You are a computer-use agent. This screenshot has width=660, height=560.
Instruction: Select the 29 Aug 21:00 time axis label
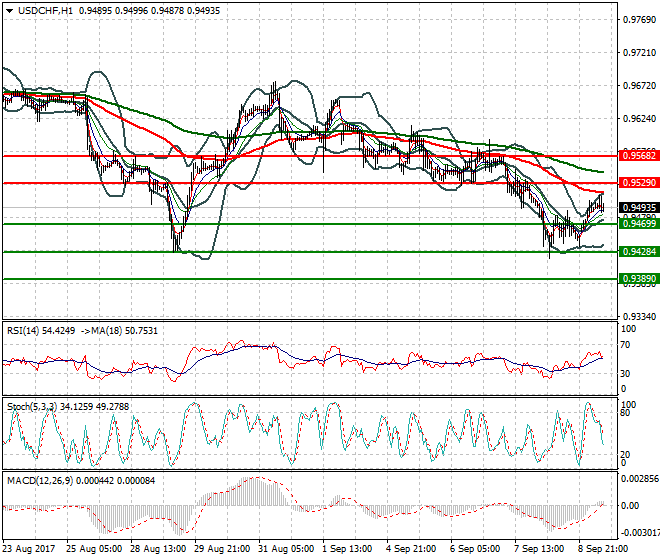pos(222,549)
